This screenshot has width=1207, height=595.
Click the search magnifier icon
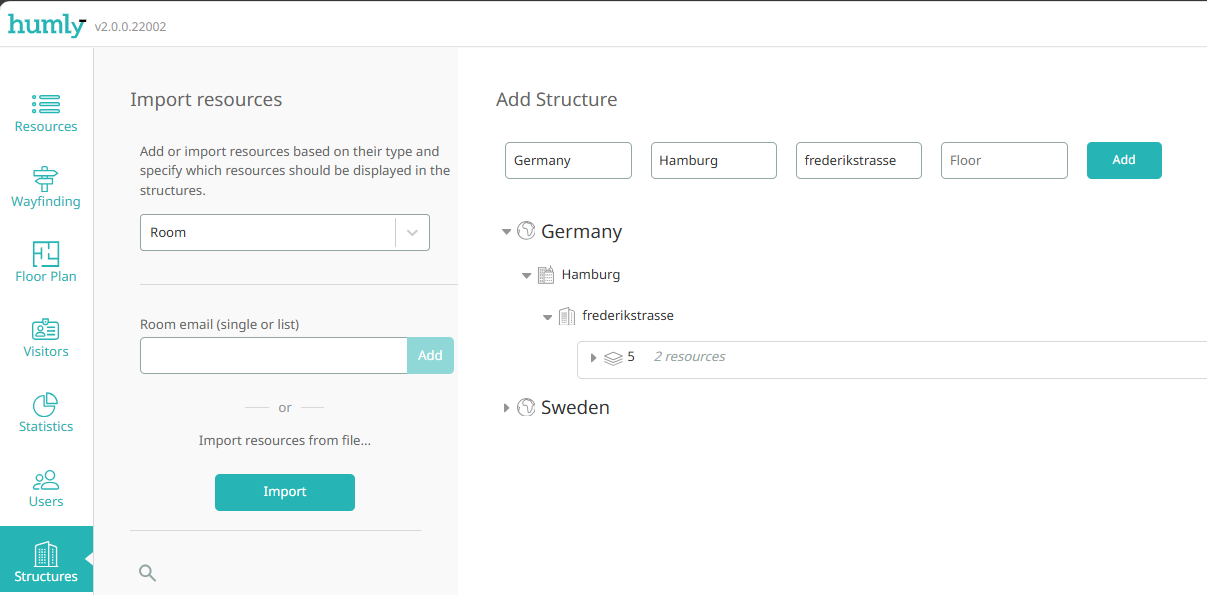(x=147, y=573)
